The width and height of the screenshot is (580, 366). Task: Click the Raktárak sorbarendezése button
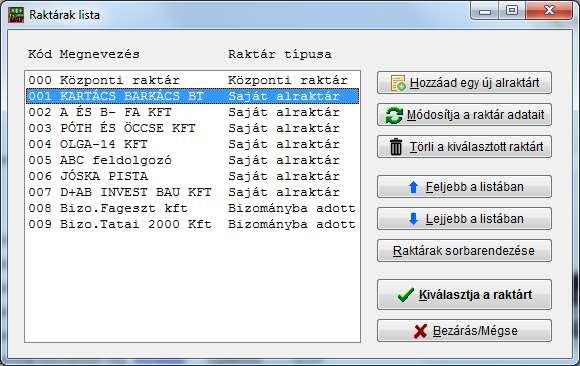click(x=464, y=251)
